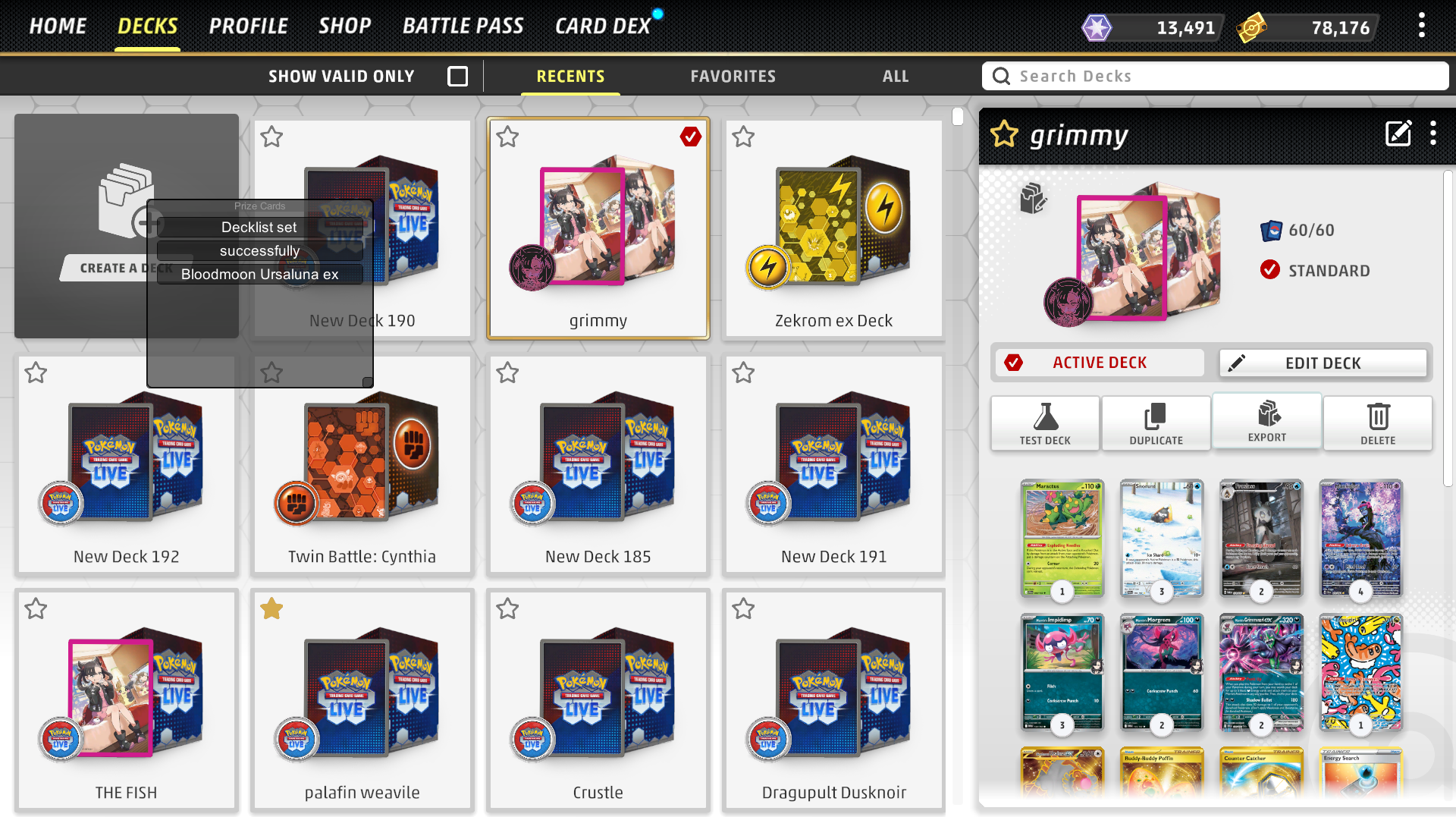Delete the grimmy deck
This screenshot has width=1456, height=817.
[1378, 423]
